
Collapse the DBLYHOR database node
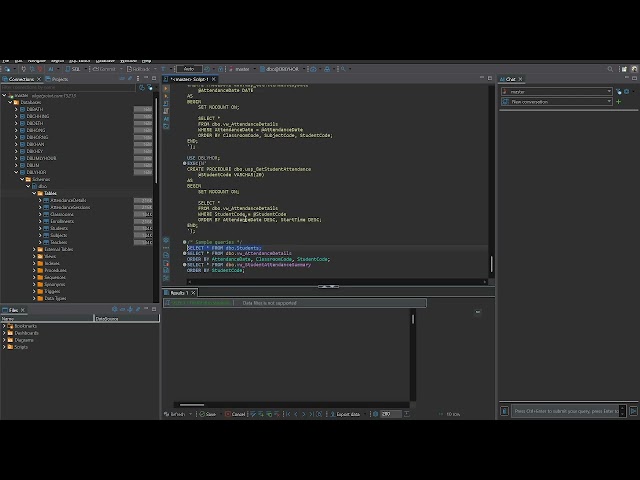point(16,172)
